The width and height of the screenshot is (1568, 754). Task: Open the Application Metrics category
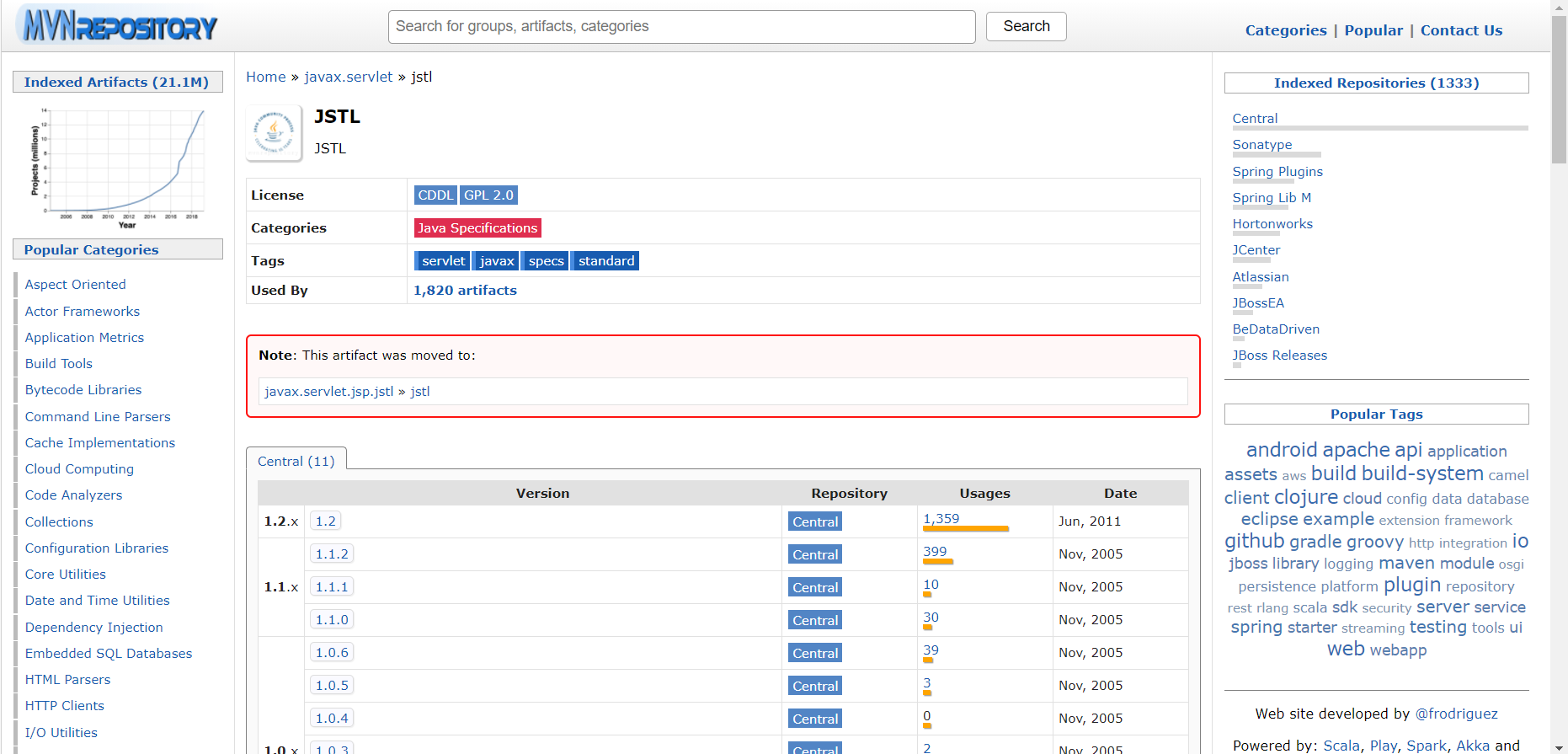point(84,337)
